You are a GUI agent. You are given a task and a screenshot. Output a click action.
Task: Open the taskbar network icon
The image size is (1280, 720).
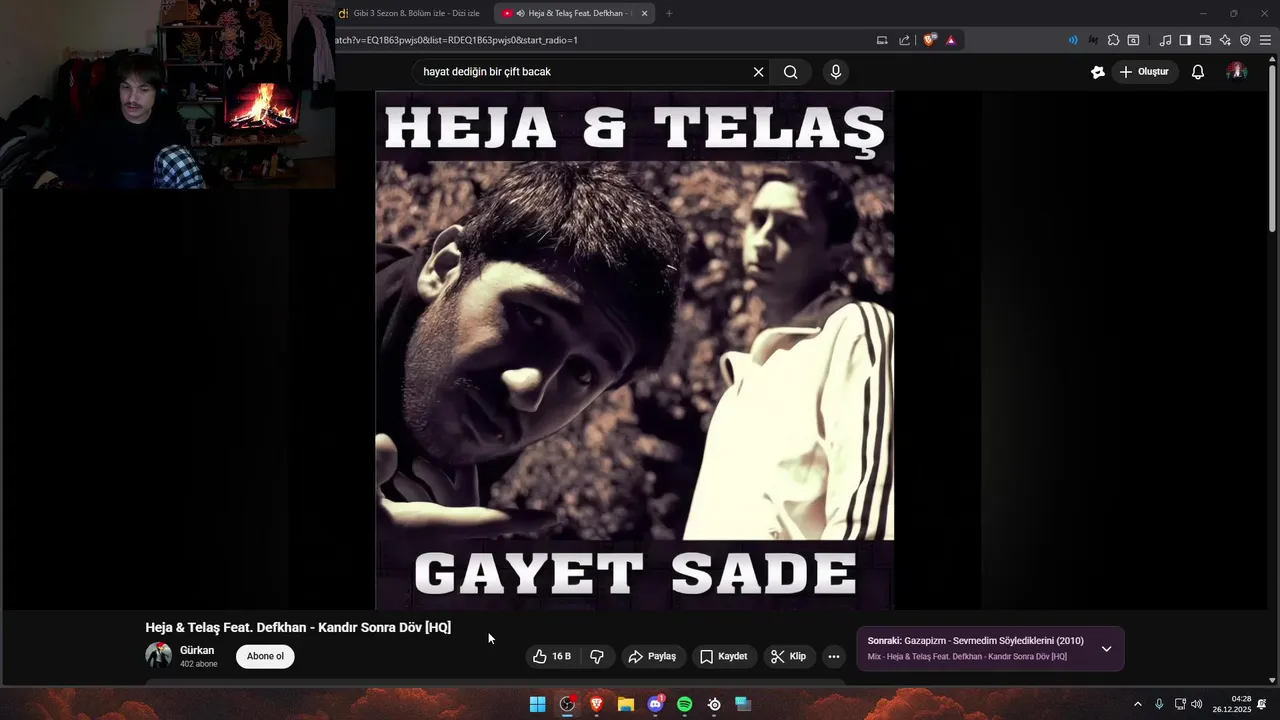1180,704
